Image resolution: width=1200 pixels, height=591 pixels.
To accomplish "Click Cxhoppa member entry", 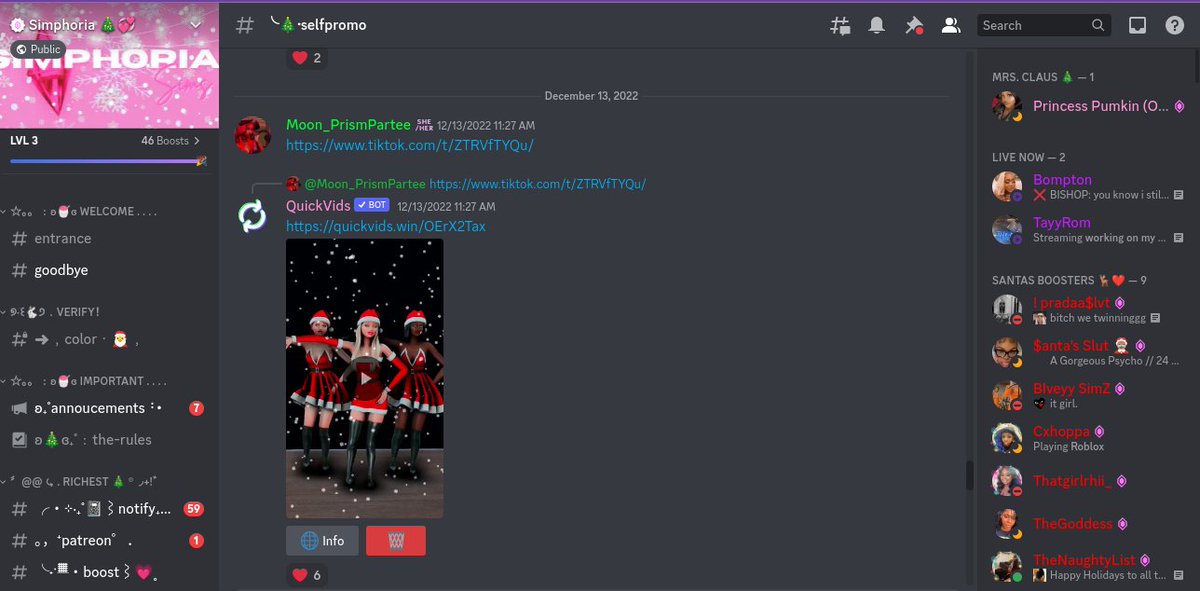I will 1088,439.
